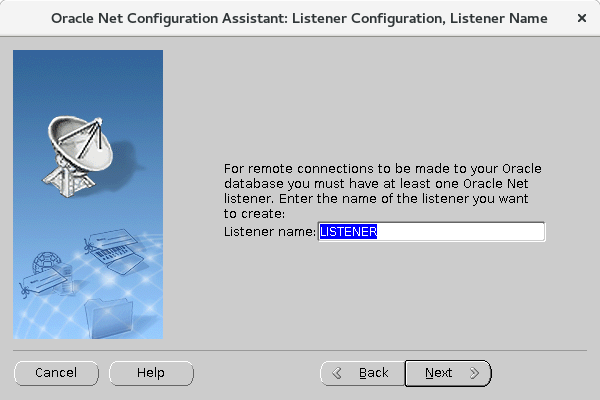Cancel the listener configuration wizard

point(56,373)
